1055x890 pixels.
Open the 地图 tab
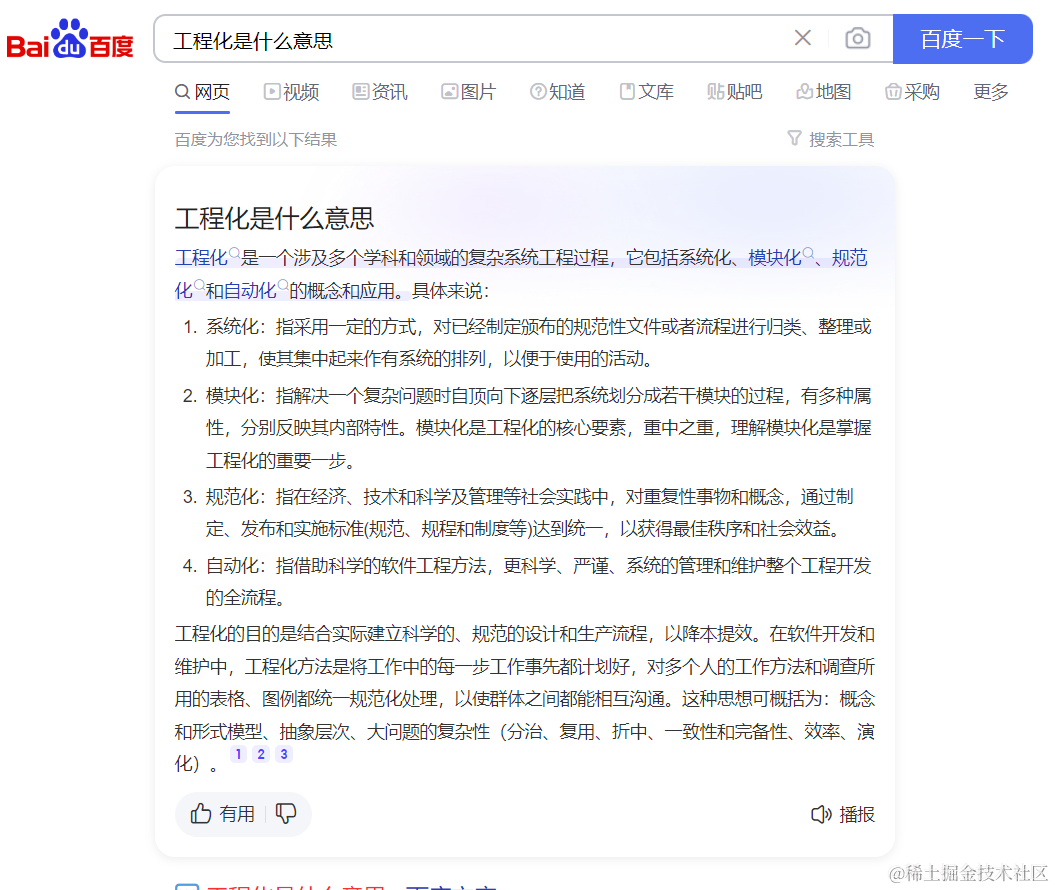click(x=824, y=91)
